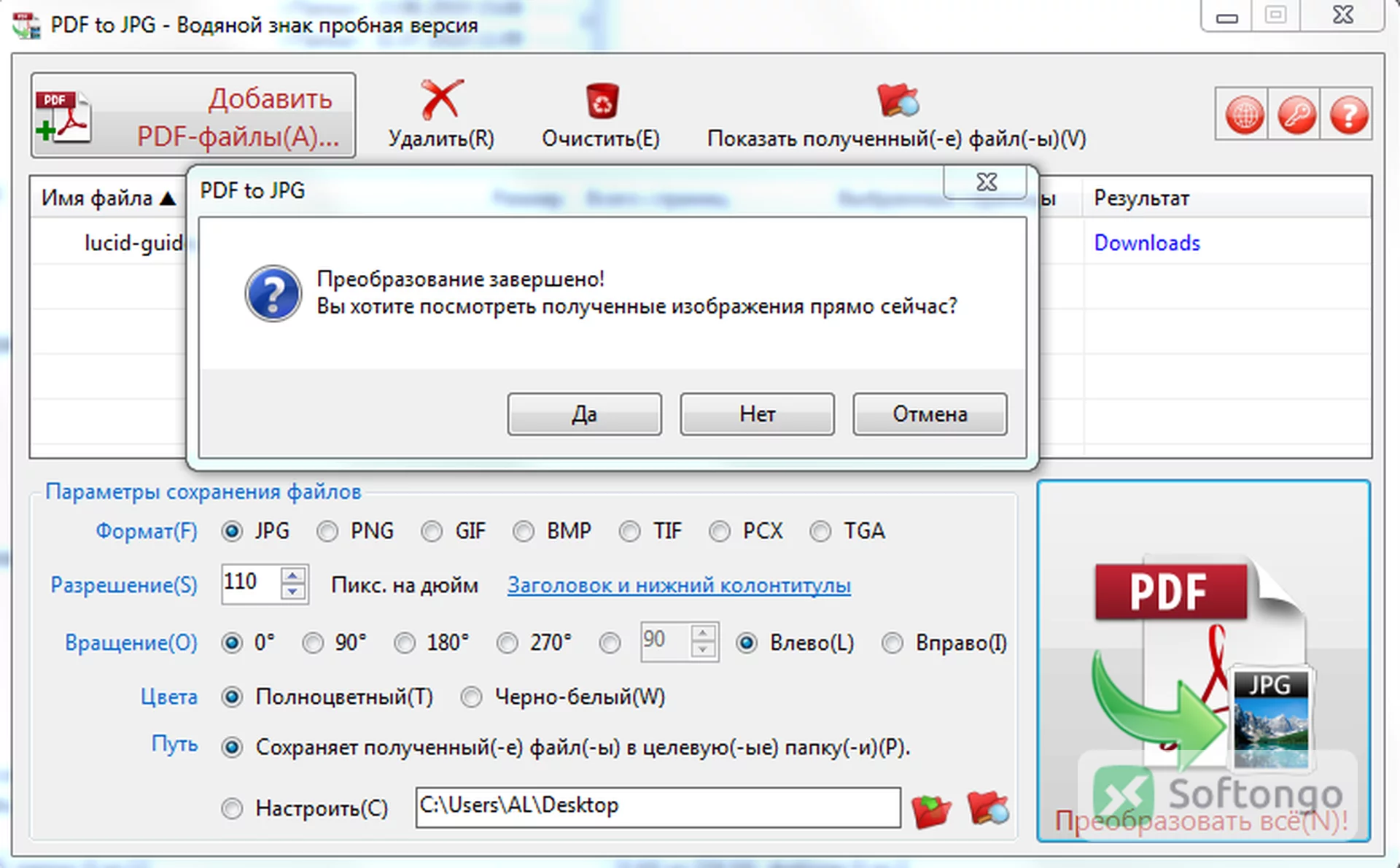Image resolution: width=1400 pixels, height=868 pixels.
Task: Click the Отмена button
Action: pos(930,414)
